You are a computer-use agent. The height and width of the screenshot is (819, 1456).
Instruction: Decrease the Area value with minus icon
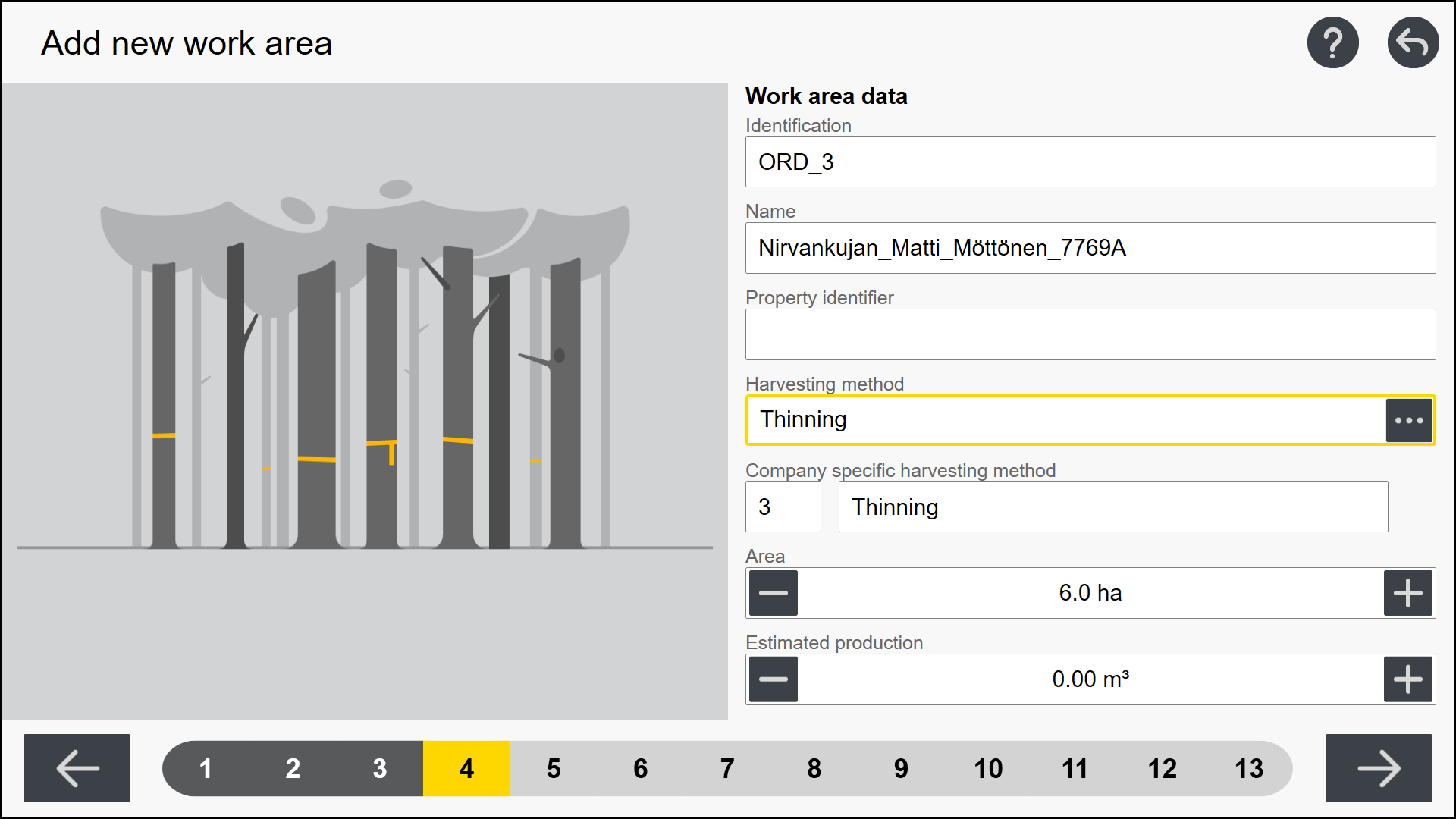click(x=773, y=593)
